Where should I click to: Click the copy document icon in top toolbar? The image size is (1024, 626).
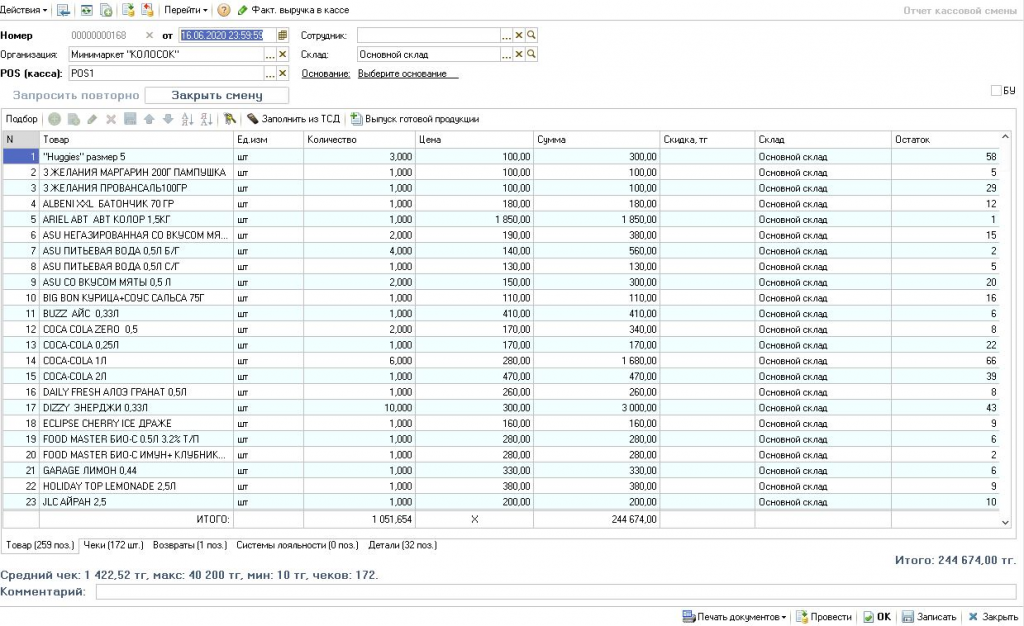[x=106, y=10]
